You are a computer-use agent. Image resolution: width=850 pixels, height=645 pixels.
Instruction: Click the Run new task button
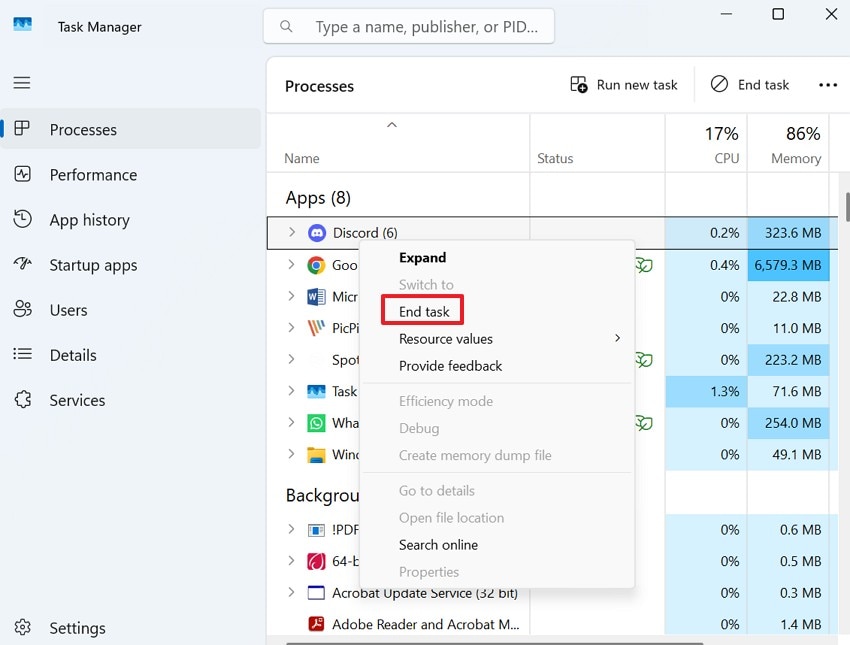pyautogui.click(x=624, y=84)
